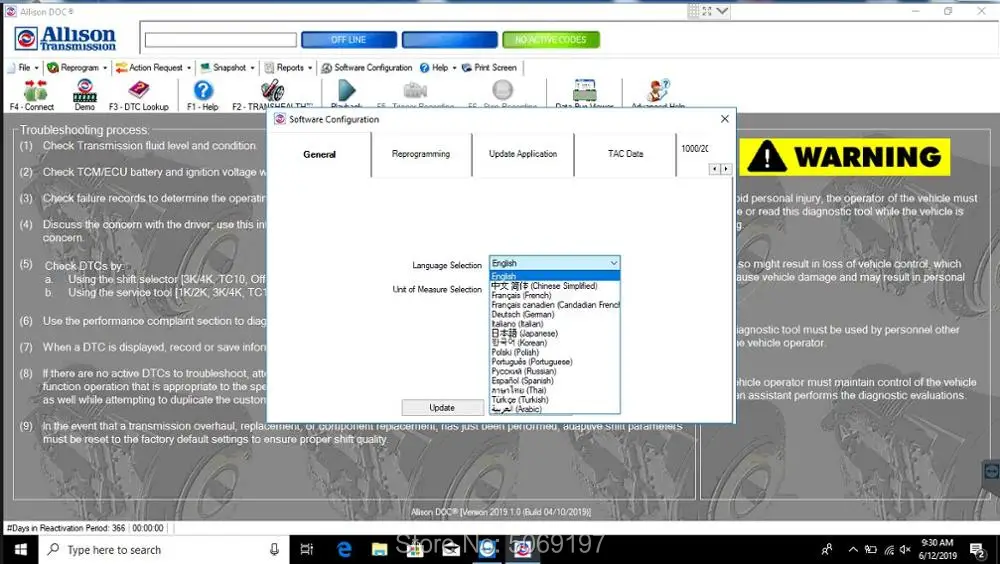This screenshot has height=564, width=1000.
Task: Click the TeamViewer side panel icon
Action: tap(992, 471)
